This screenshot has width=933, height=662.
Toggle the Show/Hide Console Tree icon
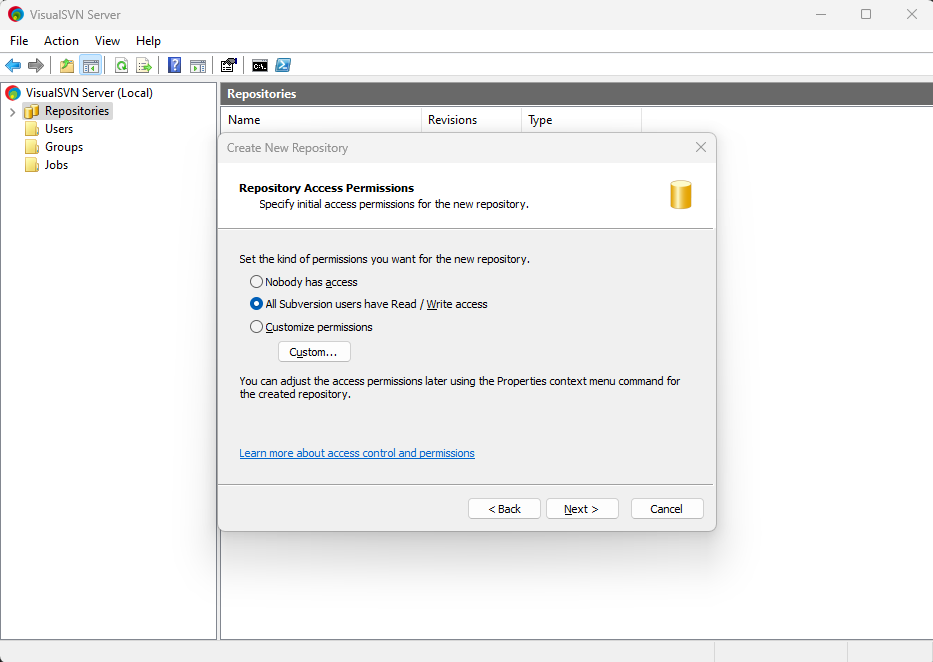click(x=90, y=66)
